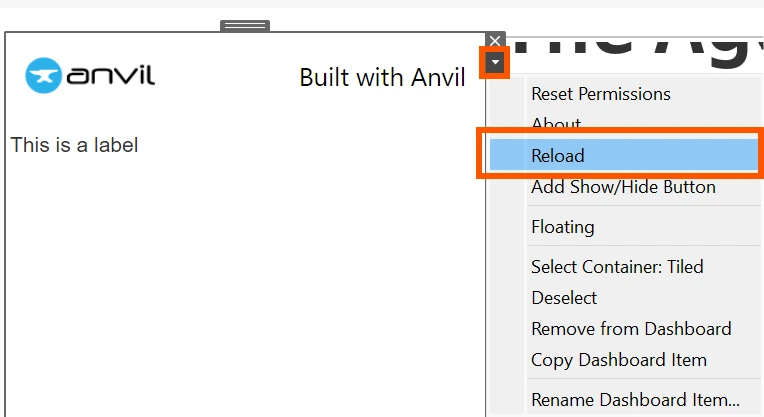Click the 'This is a label' text
764x417 pixels.
[x=75, y=145]
